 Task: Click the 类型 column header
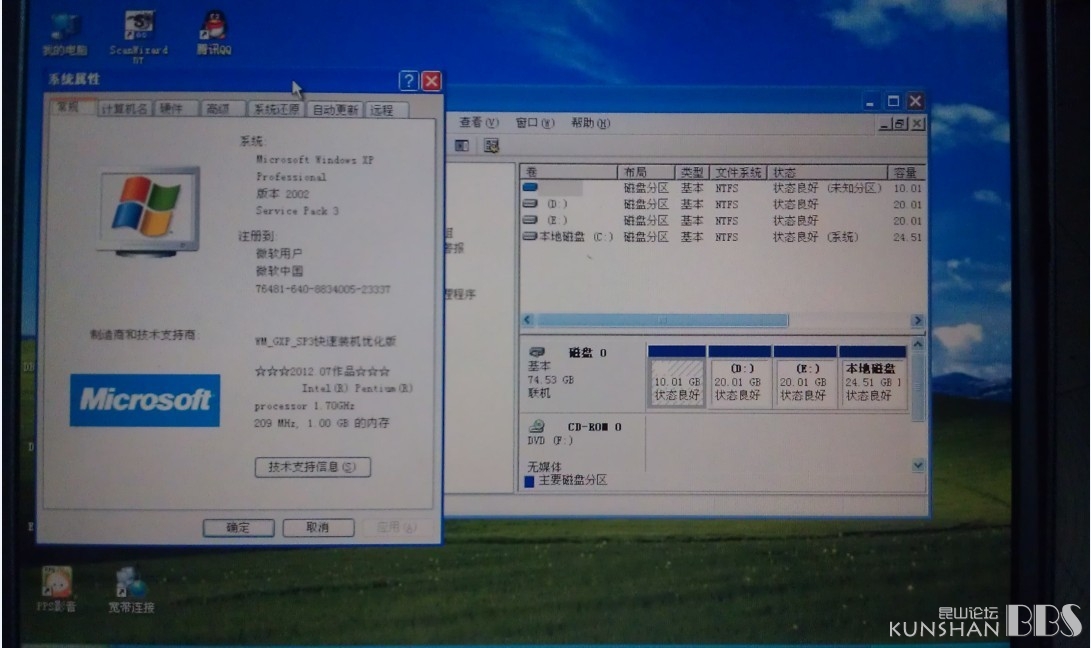click(692, 172)
